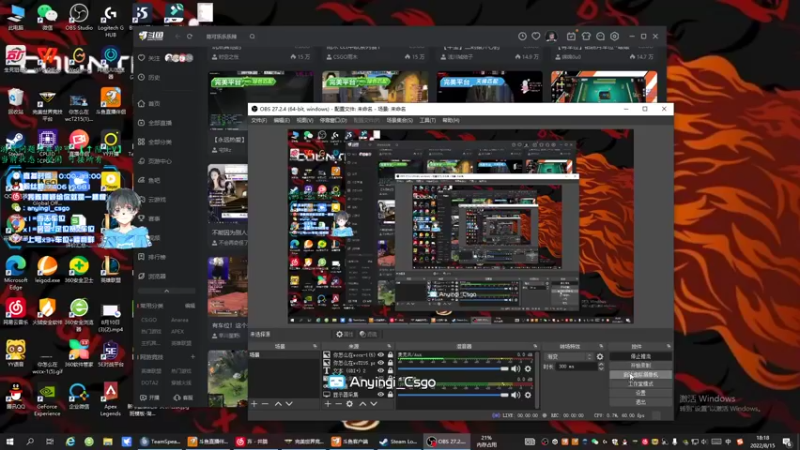This screenshot has height=450, width=800.
Task: Toggle visibility eye of display capture source
Action: click(x=381, y=394)
